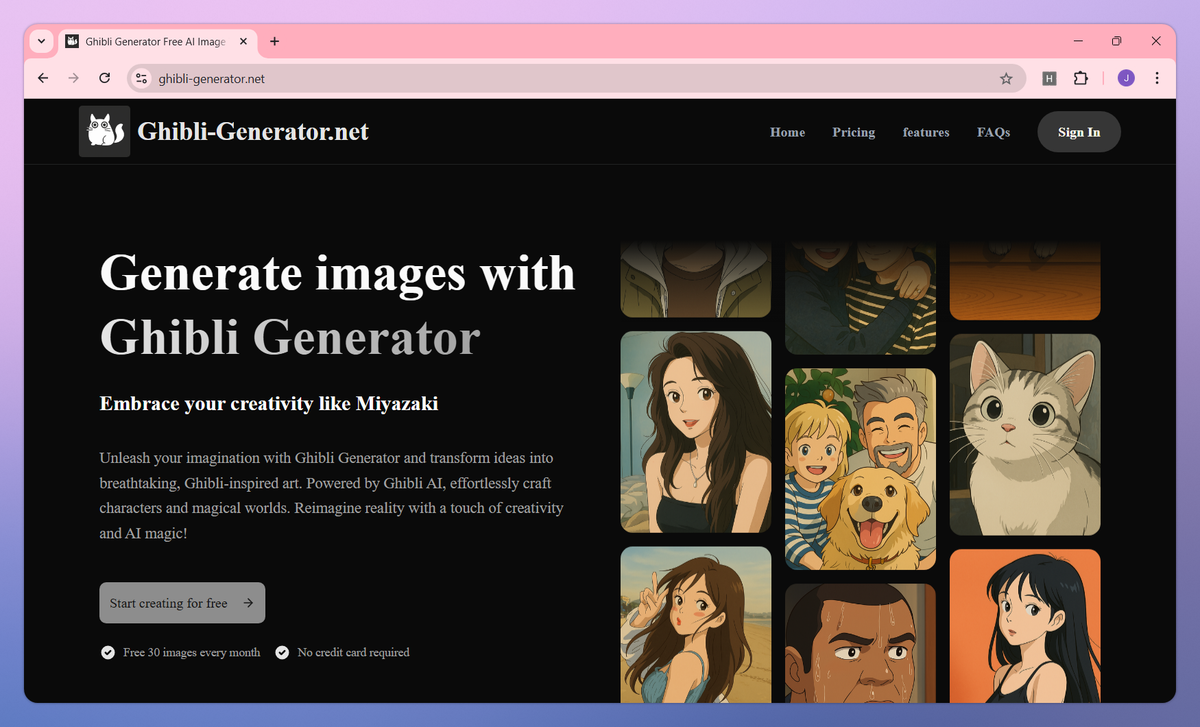The image size is (1200, 727).
Task: Click 'Embrace your creativity like Miyazaki' subheading
Action: [269, 404]
